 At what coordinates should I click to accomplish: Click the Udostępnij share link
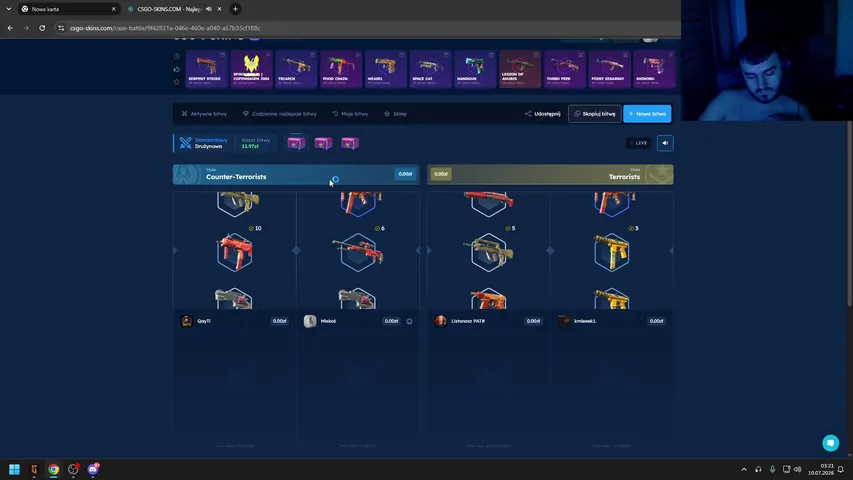coord(542,114)
